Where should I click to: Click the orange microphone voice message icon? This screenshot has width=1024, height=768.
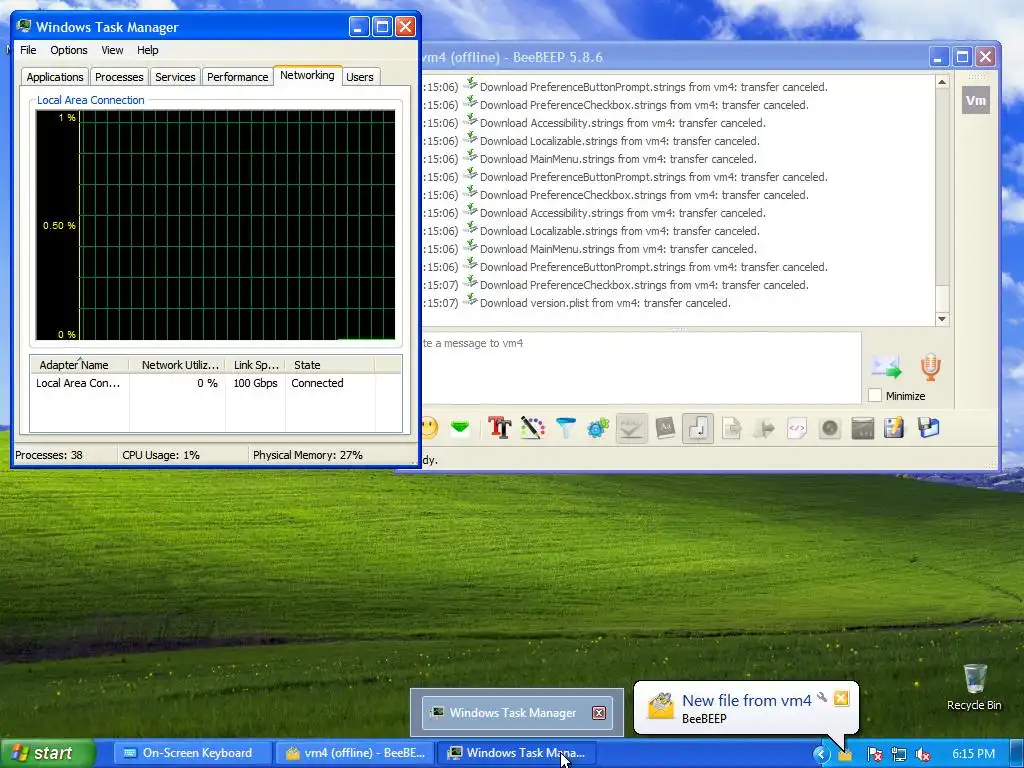pos(931,367)
